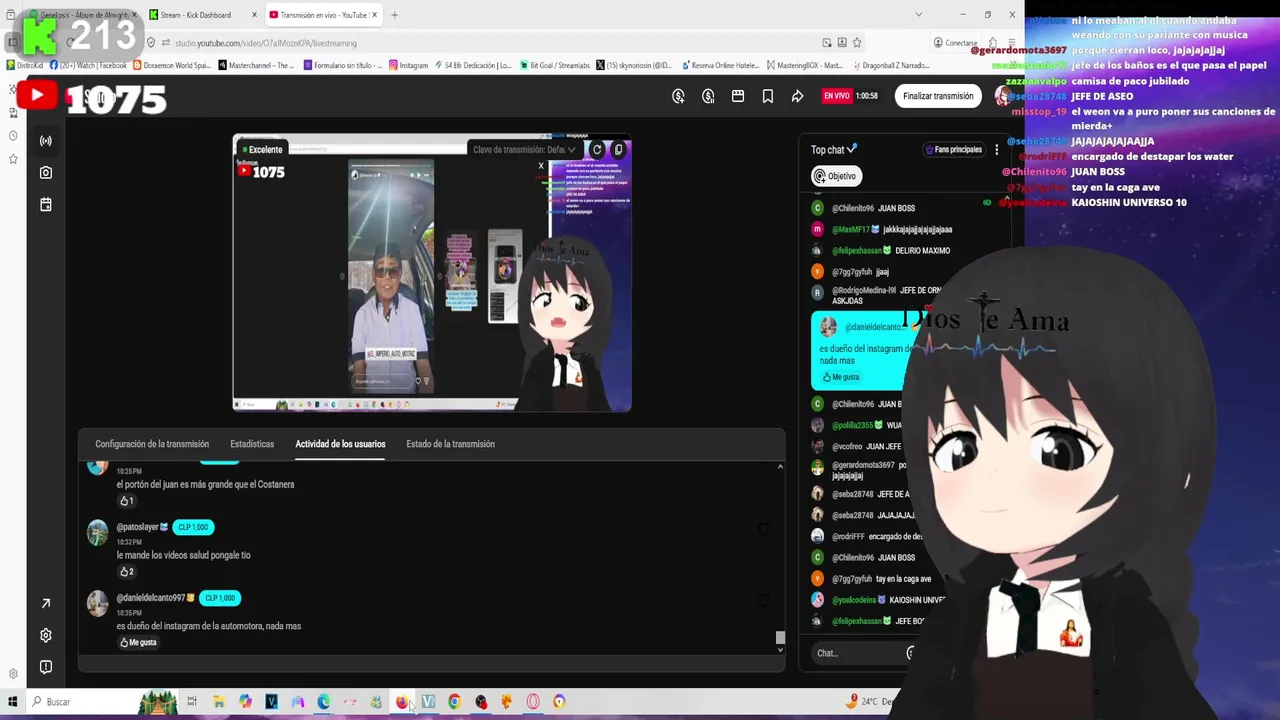Select Transmisión en vivo - YouTube browser tab
The width and height of the screenshot is (1280, 720).
(x=323, y=15)
